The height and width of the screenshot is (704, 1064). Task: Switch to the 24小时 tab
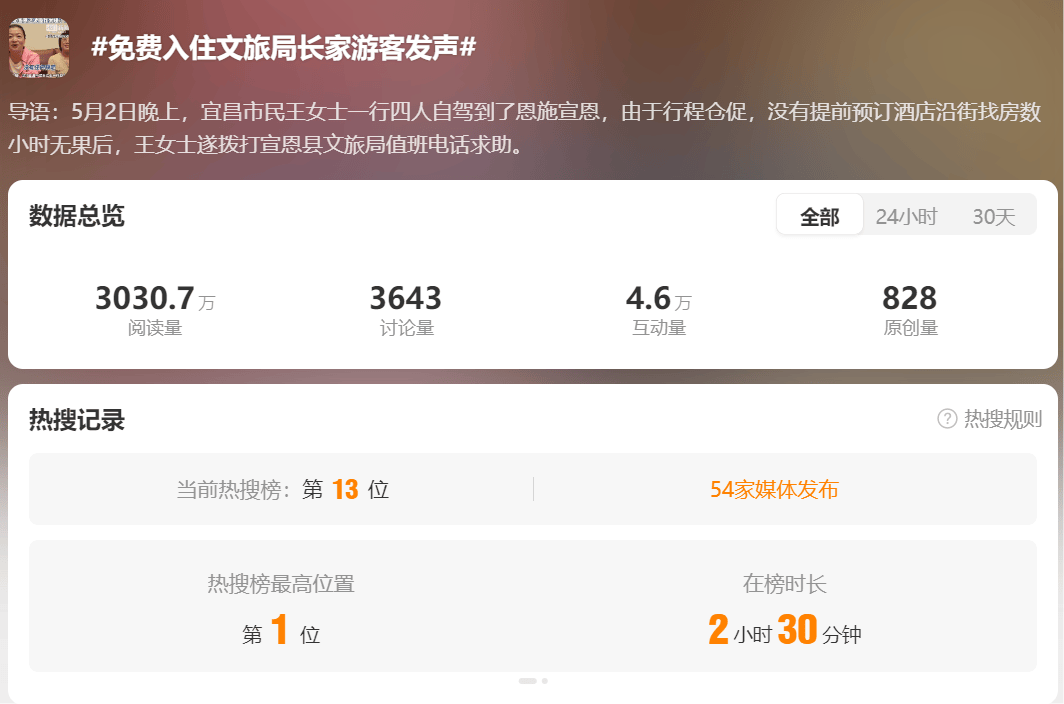[906, 216]
